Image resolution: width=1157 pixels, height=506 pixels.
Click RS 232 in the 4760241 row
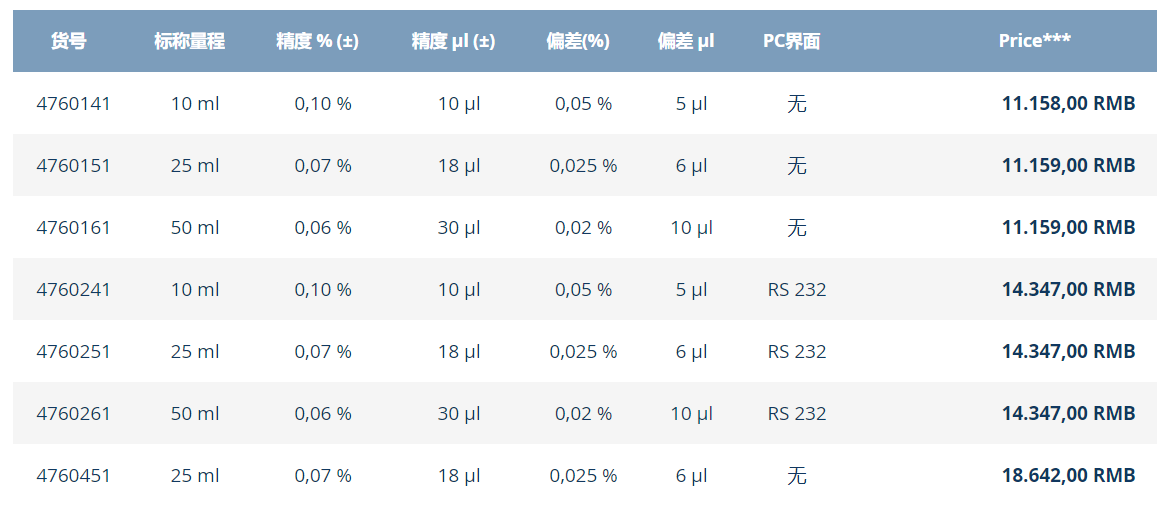(797, 290)
